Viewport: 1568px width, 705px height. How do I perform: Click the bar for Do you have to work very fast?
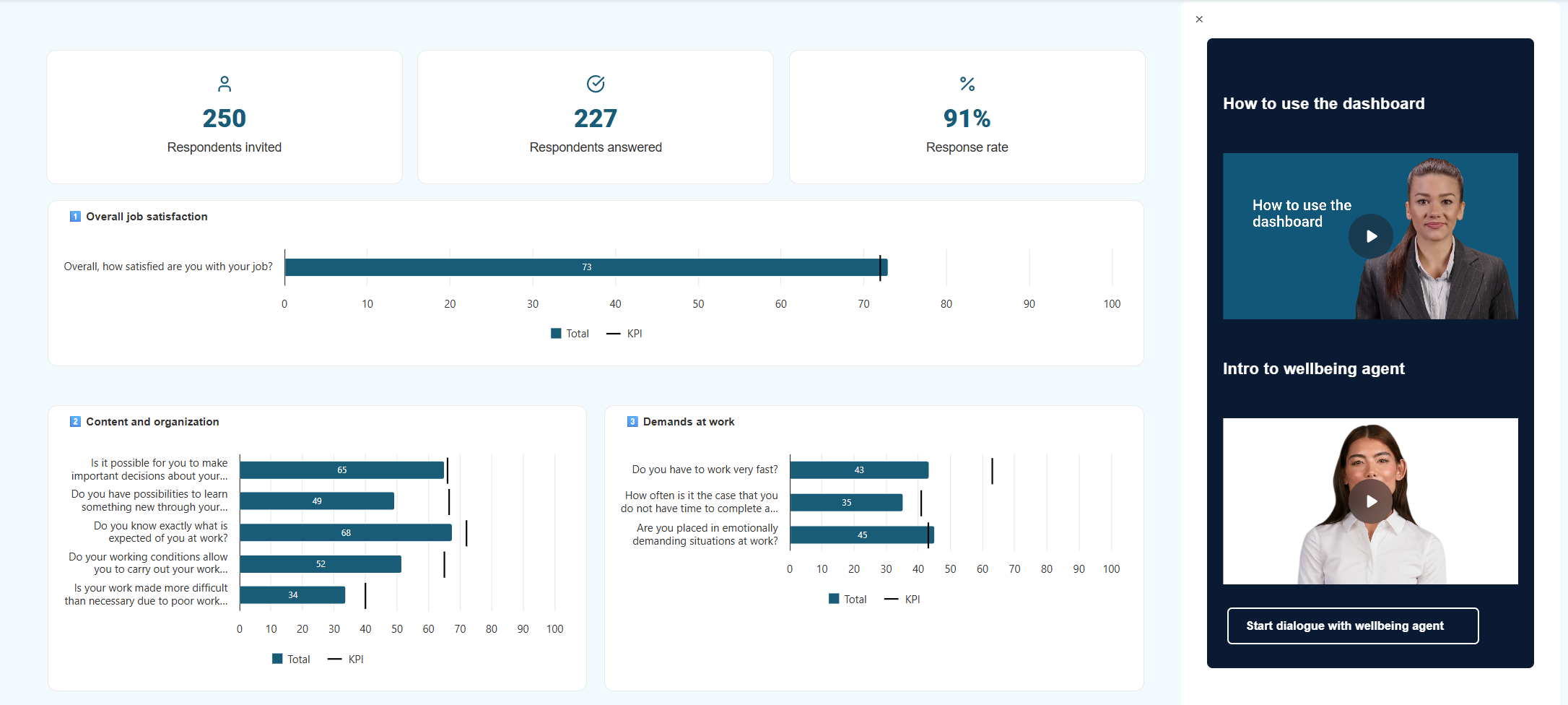(859, 470)
